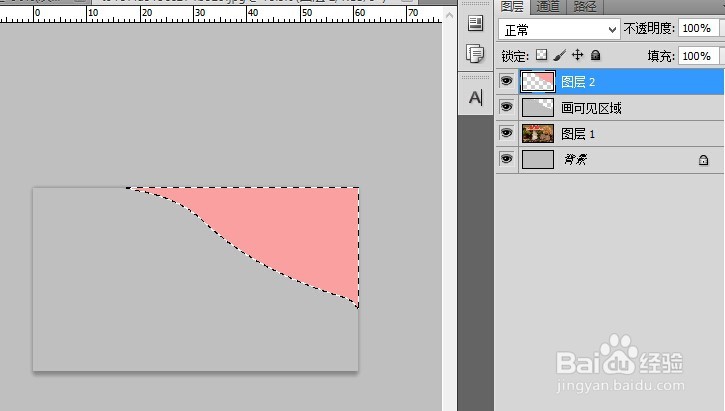Viewport: 725px width, 411px height.
Task: Open the blend mode 正常 dropdown
Action: (x=559, y=30)
